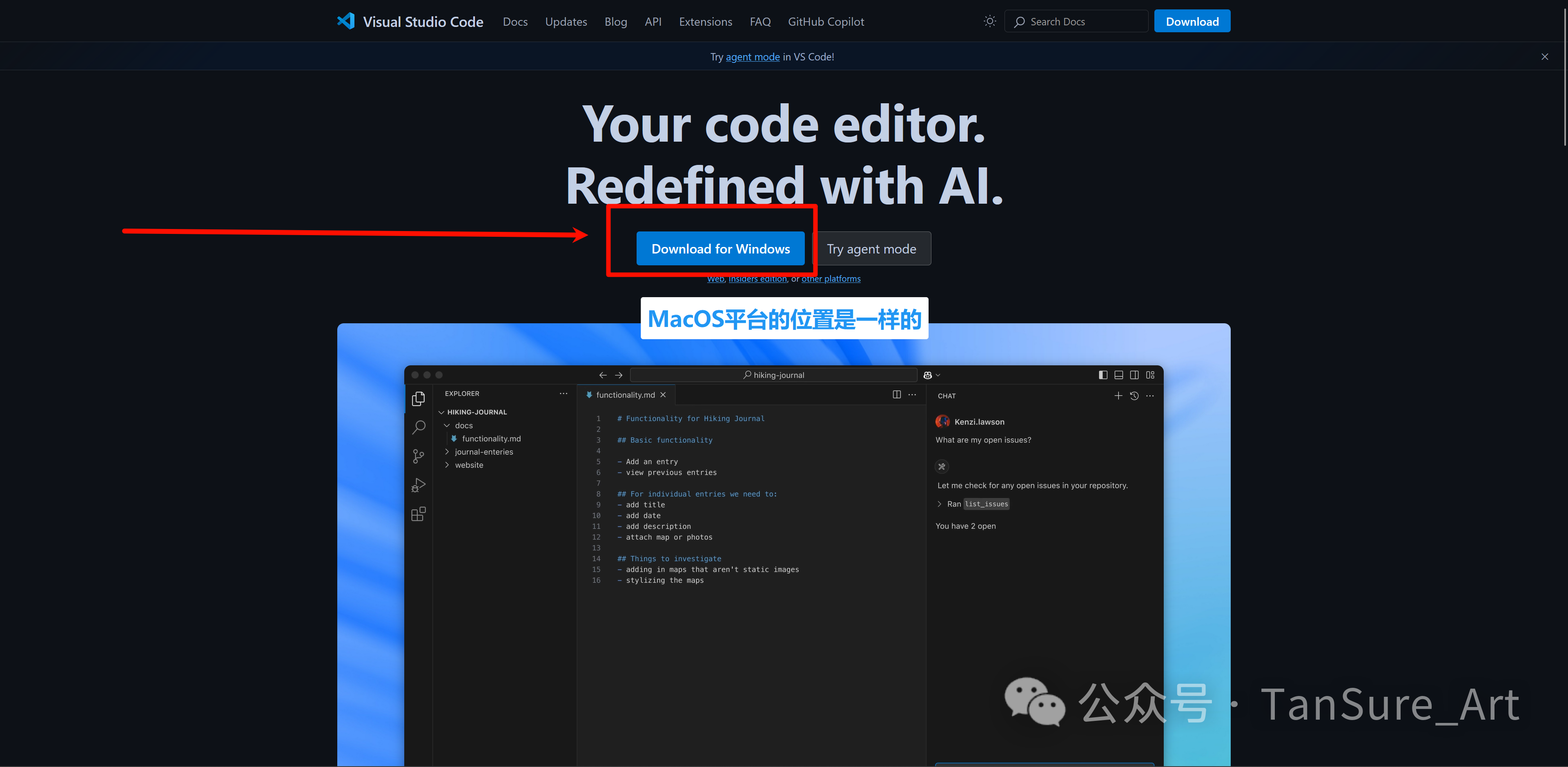The width and height of the screenshot is (1568, 767).
Task: Click the forward arrow in editor title bar
Action: point(619,375)
